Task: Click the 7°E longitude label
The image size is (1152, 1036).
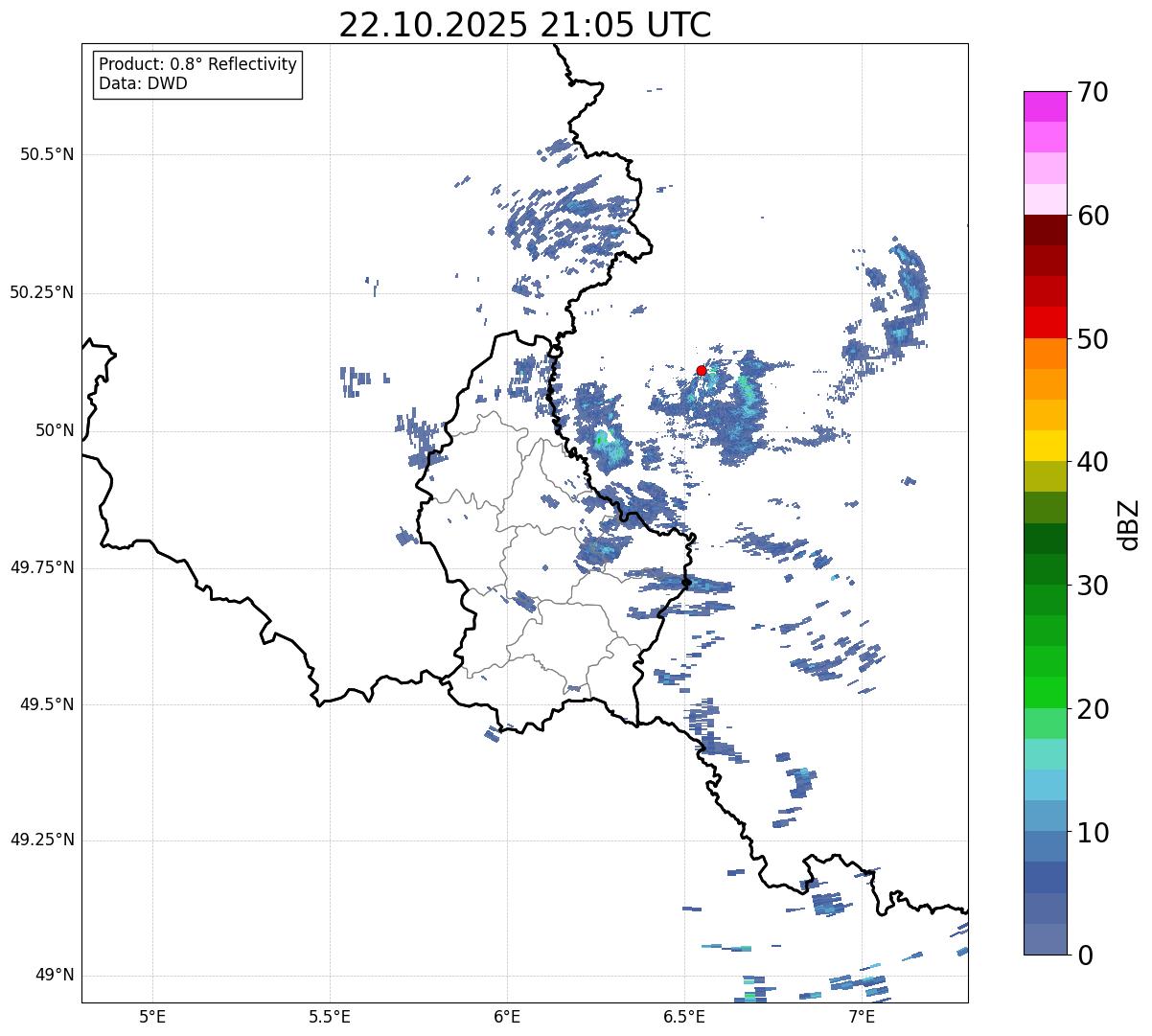Action: pos(862,1016)
